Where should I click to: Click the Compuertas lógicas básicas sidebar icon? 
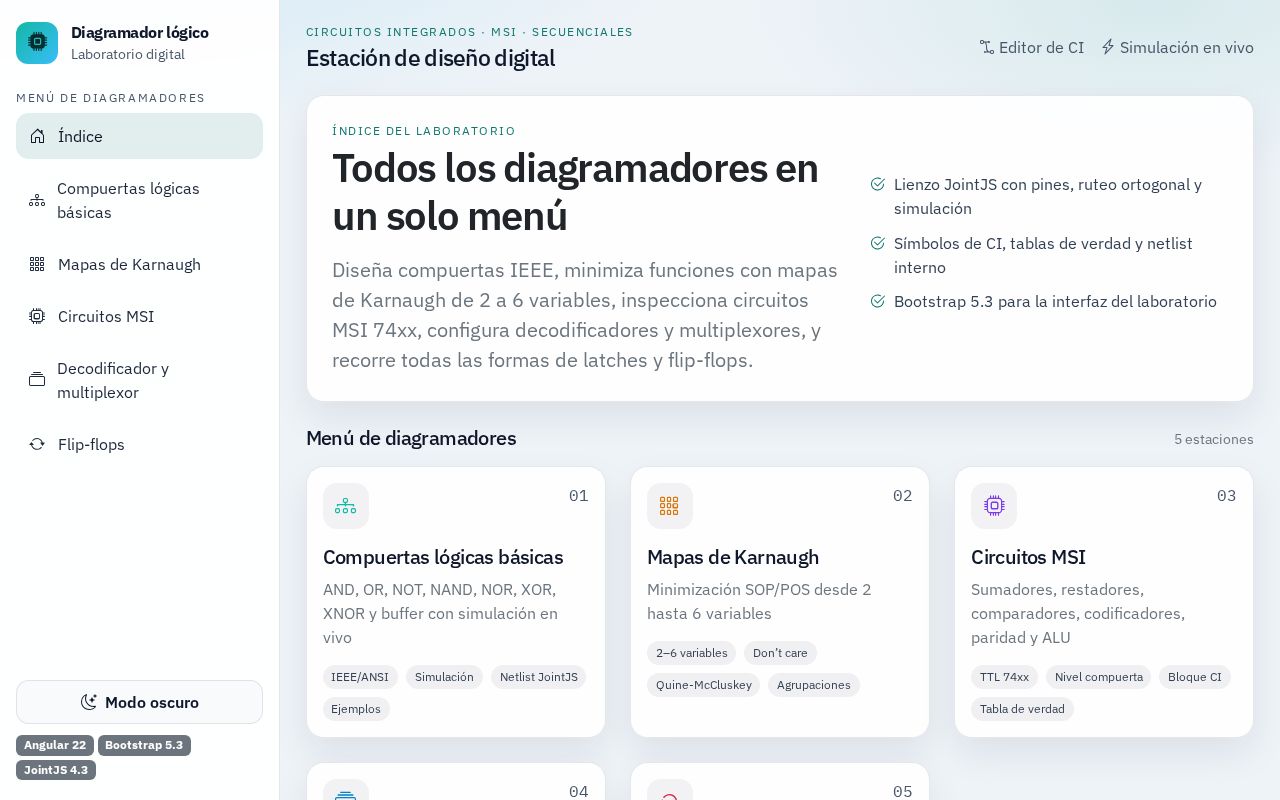point(37,200)
